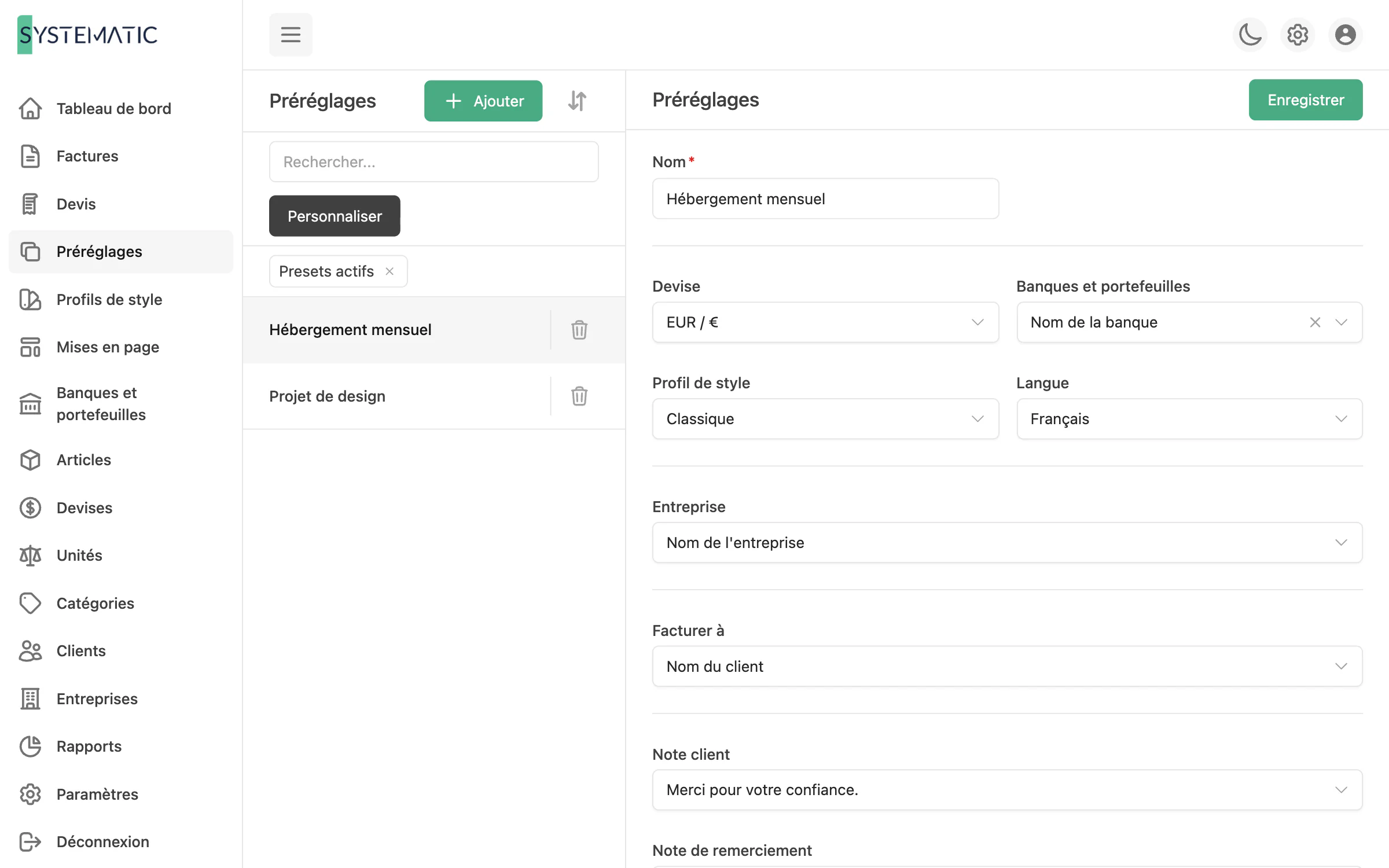The width and height of the screenshot is (1389, 868).
Task: Open the Langue Français dropdown
Action: pos(1189,419)
